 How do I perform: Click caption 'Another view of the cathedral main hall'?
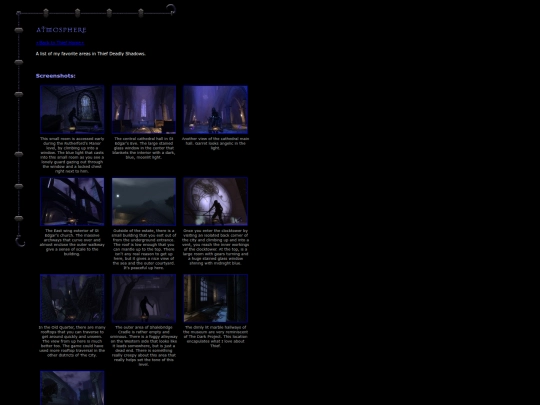(215, 143)
